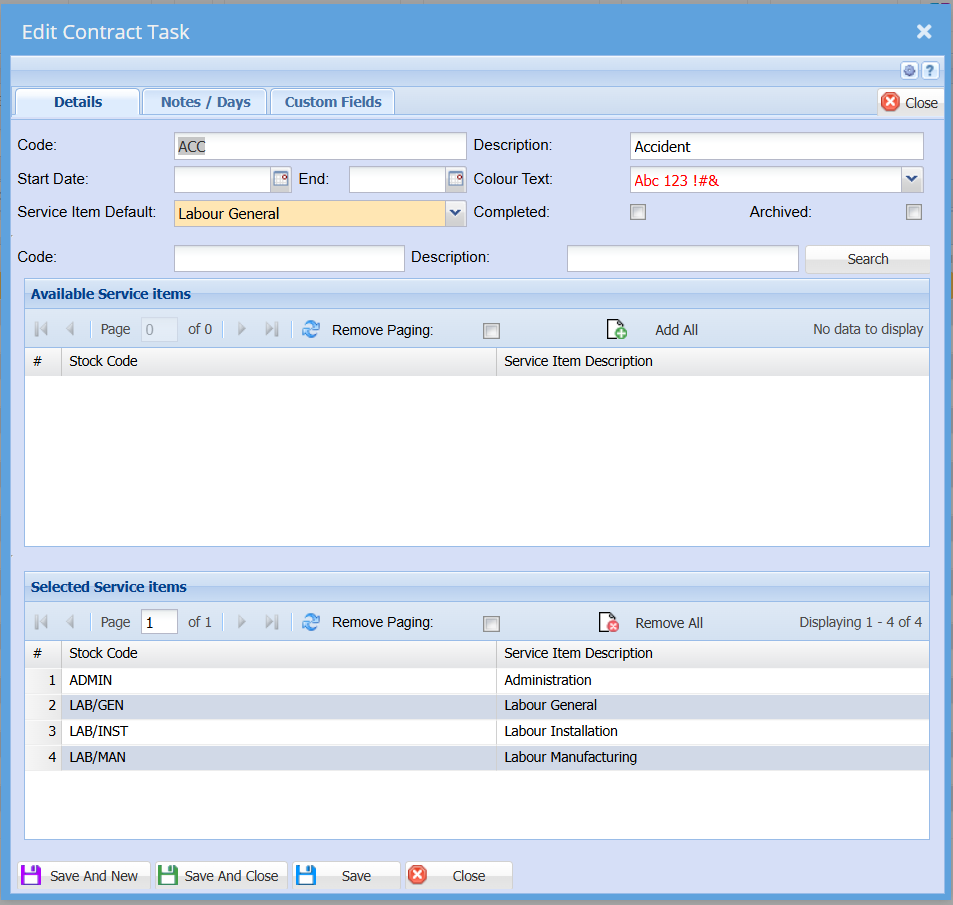This screenshot has height=905, width=953.
Task: Click the Remove All document icon
Action: click(608, 623)
